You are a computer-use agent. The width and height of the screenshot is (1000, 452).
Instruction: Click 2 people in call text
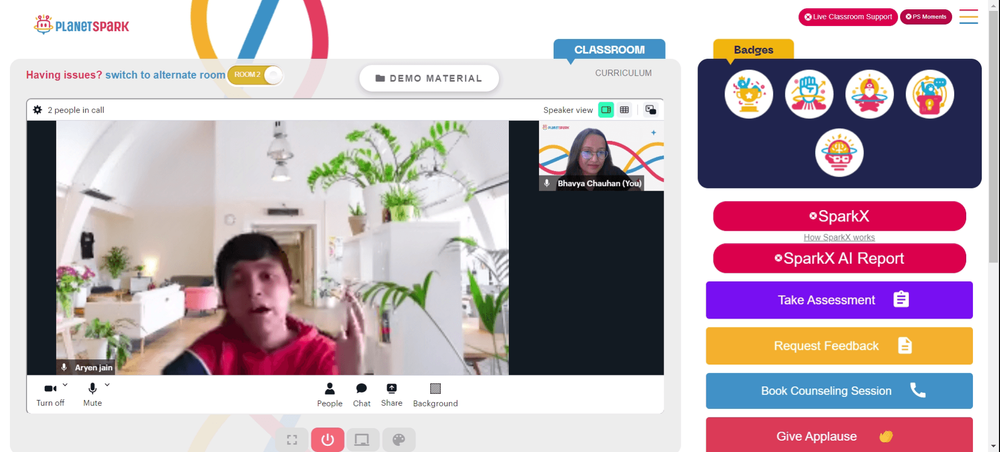76,110
